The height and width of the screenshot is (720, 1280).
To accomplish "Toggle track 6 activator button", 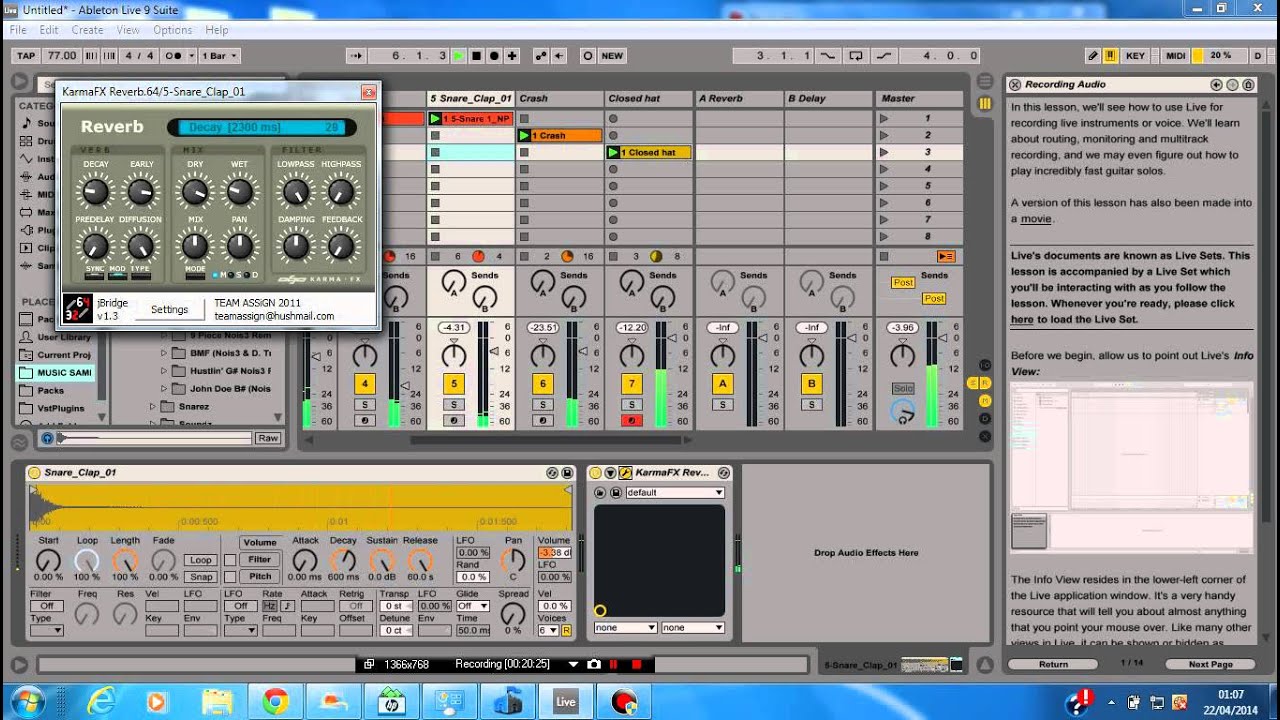I will click(x=543, y=384).
